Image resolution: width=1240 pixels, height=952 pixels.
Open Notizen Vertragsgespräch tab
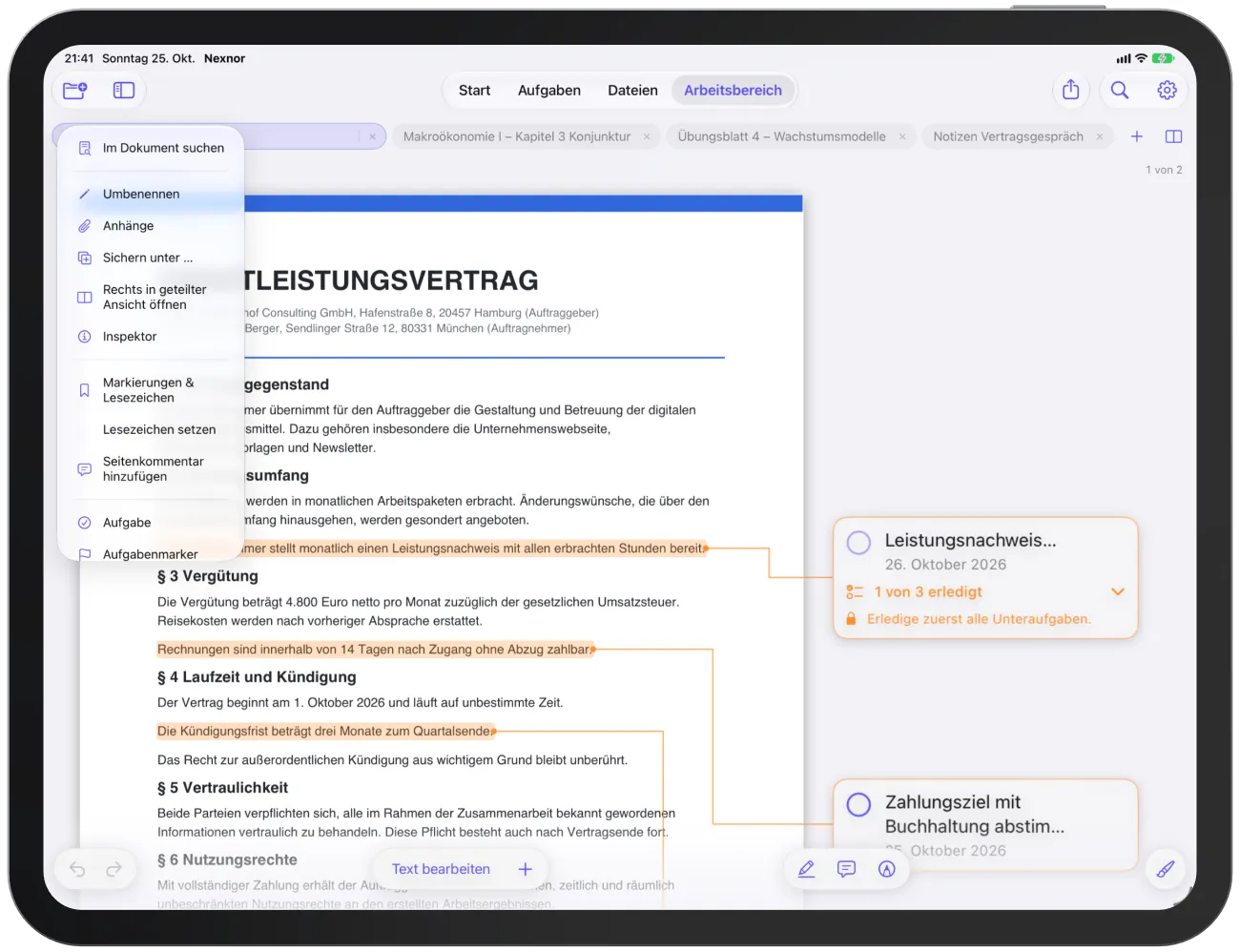click(1018, 136)
